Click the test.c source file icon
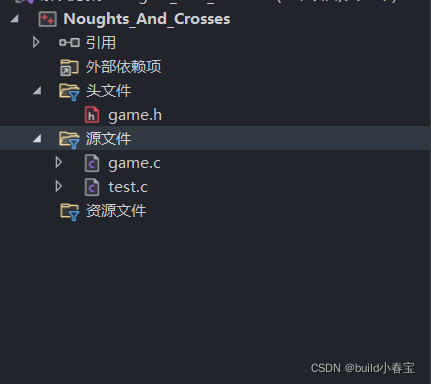Viewport: 431px width, 384px height. pos(92,187)
